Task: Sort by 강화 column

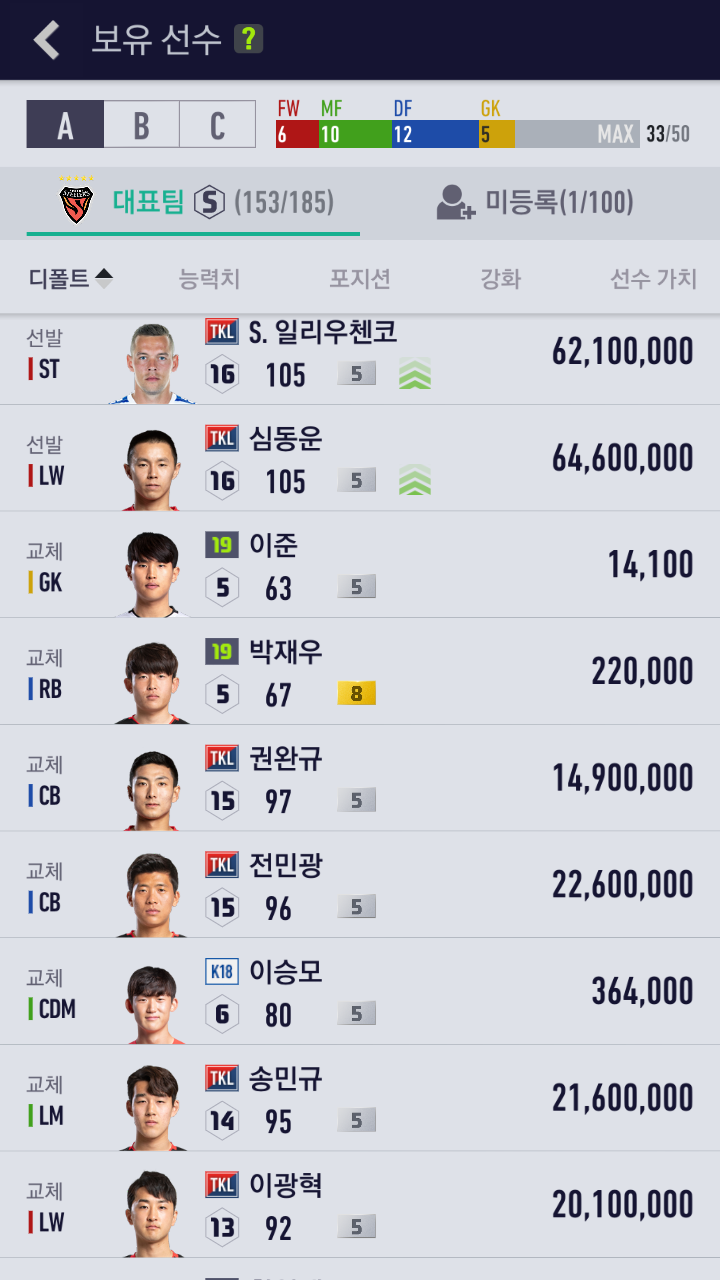Action: pos(501,279)
